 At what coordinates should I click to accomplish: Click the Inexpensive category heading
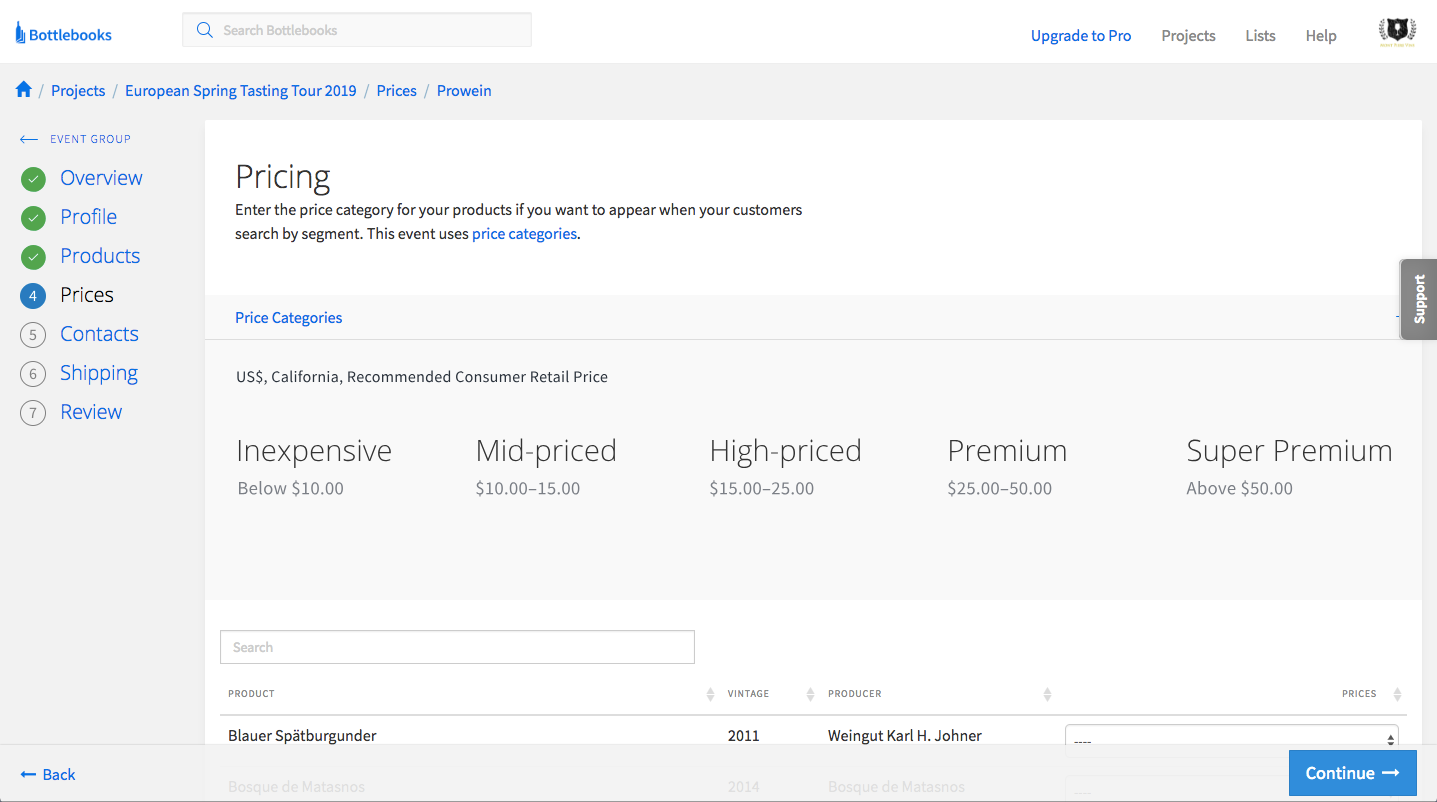pyautogui.click(x=314, y=451)
